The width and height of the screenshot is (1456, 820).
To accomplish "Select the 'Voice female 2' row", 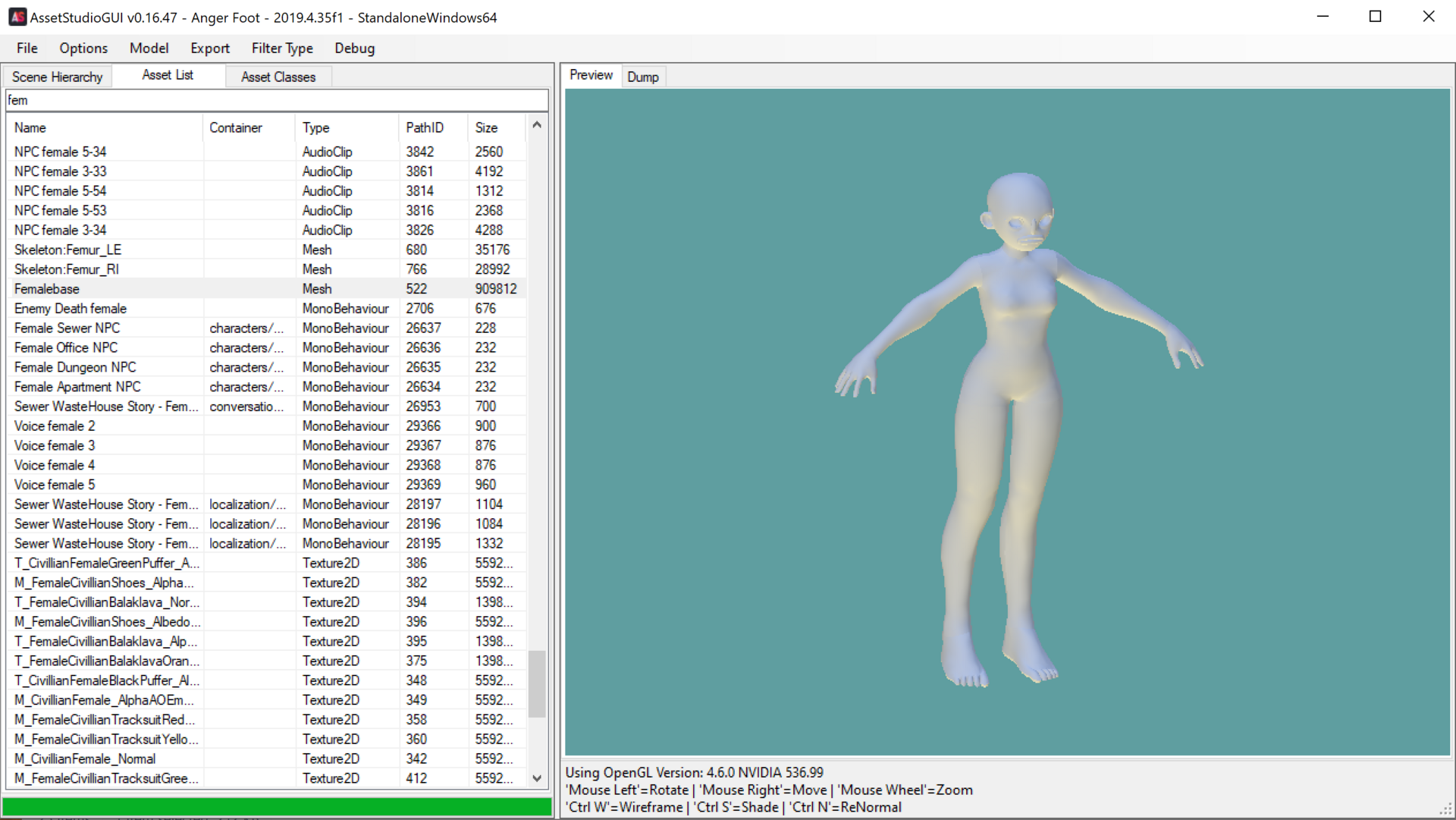I will 266,426.
